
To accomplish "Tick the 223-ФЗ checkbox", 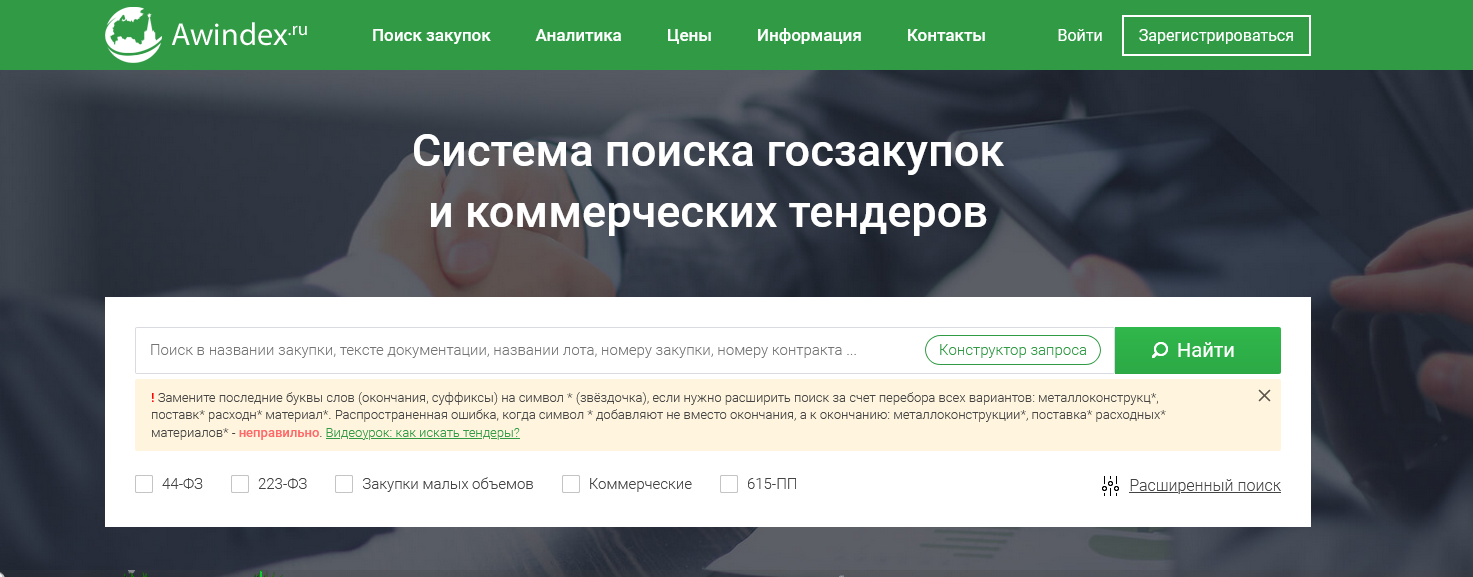I will [240, 484].
